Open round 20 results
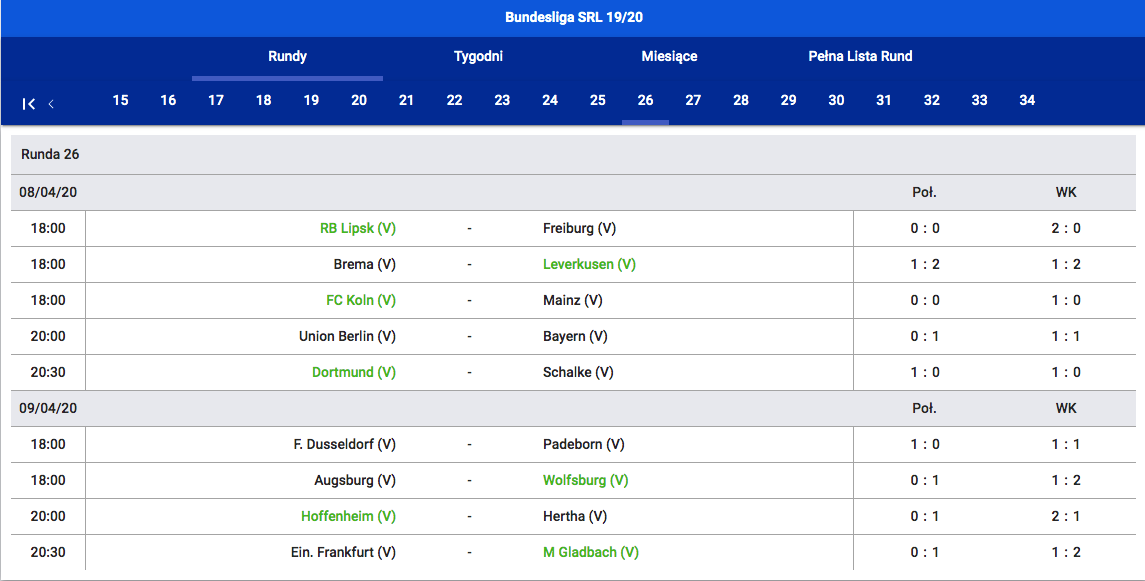 click(x=358, y=100)
